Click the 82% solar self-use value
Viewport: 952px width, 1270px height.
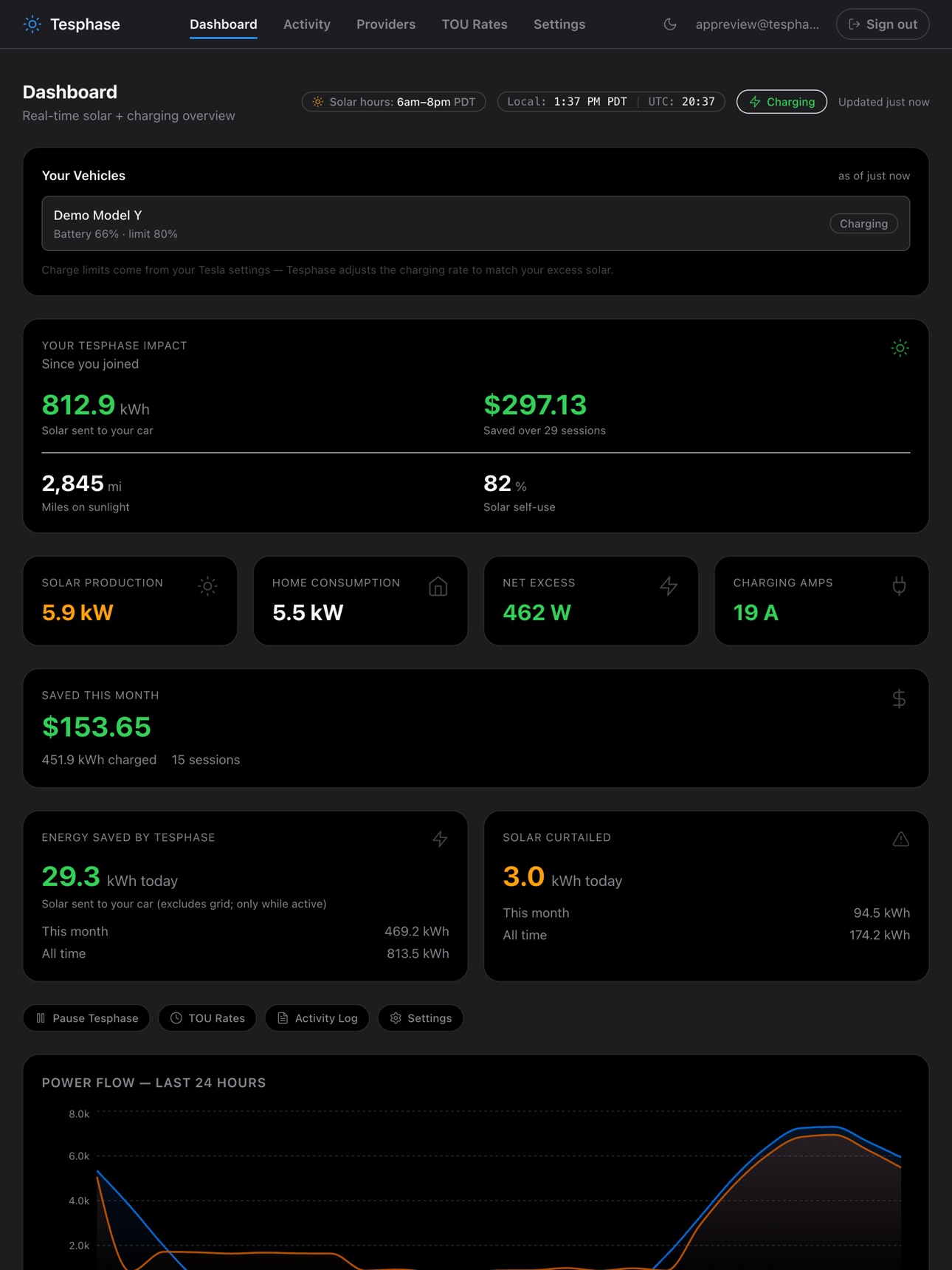tap(505, 484)
